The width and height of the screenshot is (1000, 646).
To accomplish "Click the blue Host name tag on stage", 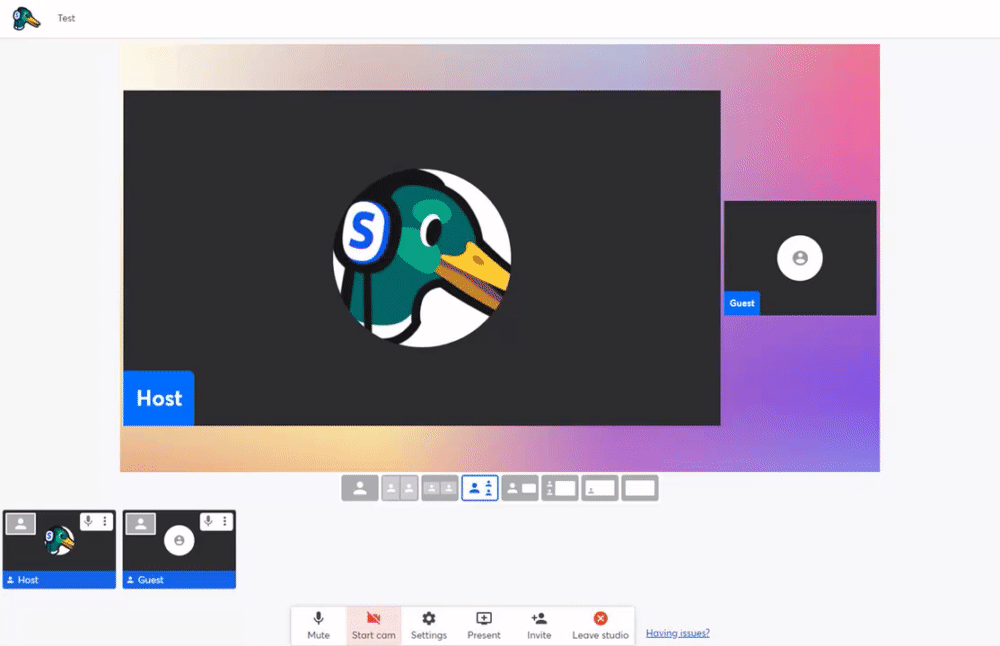I will pos(159,398).
